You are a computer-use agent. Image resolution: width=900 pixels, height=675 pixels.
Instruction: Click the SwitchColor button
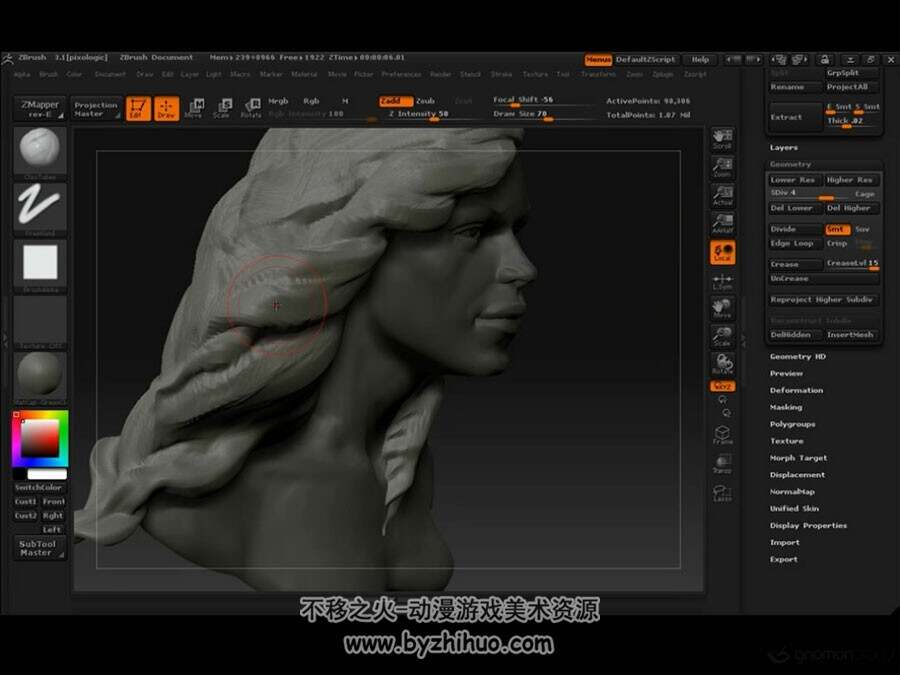pos(38,487)
